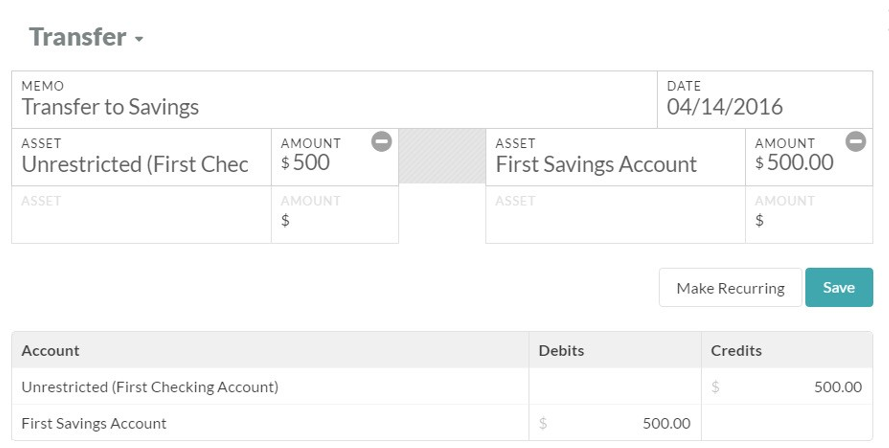Edit the $500 amount on the left side
Screen dimensions: 889x448
coord(335,157)
